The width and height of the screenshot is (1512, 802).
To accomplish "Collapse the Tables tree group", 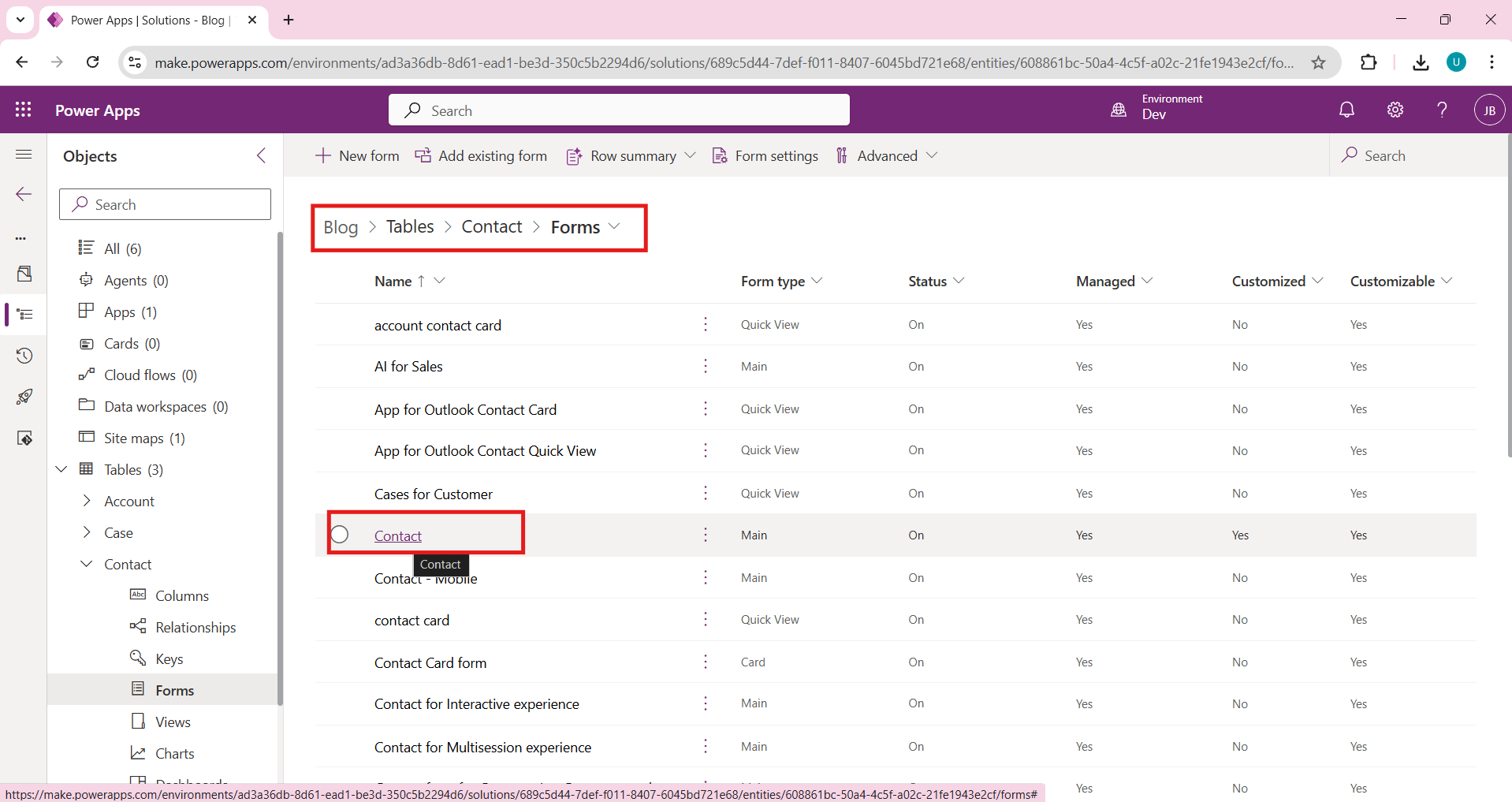I will (x=61, y=470).
